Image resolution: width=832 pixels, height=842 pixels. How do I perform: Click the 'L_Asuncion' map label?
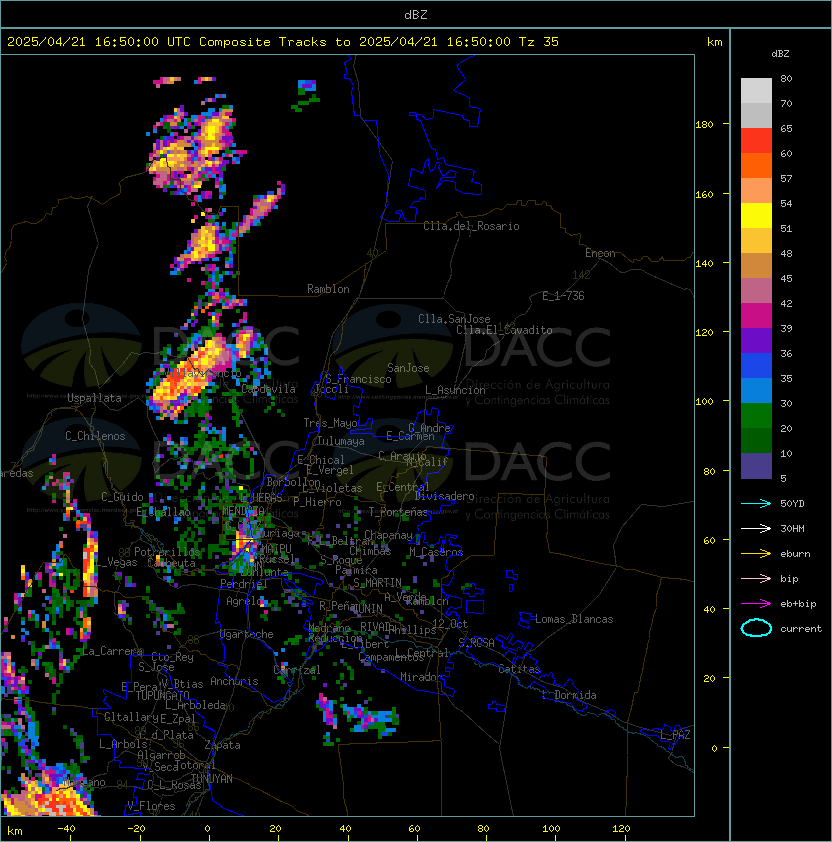click(455, 390)
